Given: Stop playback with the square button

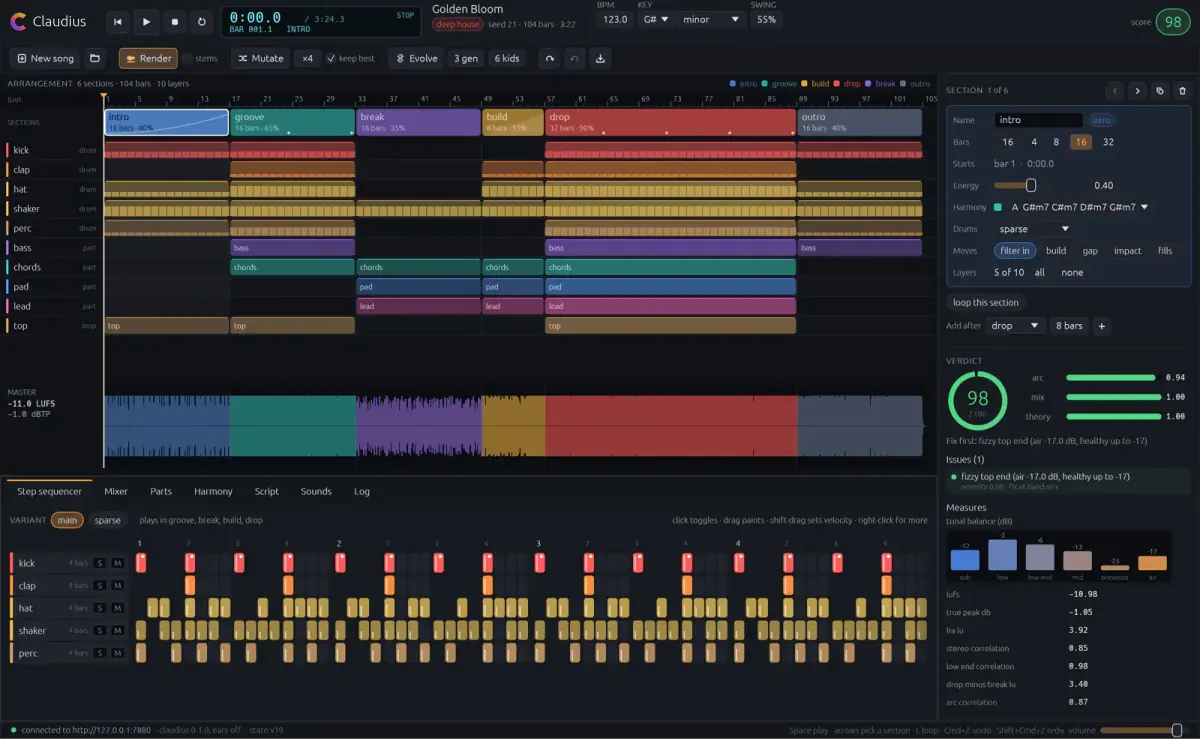Looking at the screenshot, I should [174, 21].
